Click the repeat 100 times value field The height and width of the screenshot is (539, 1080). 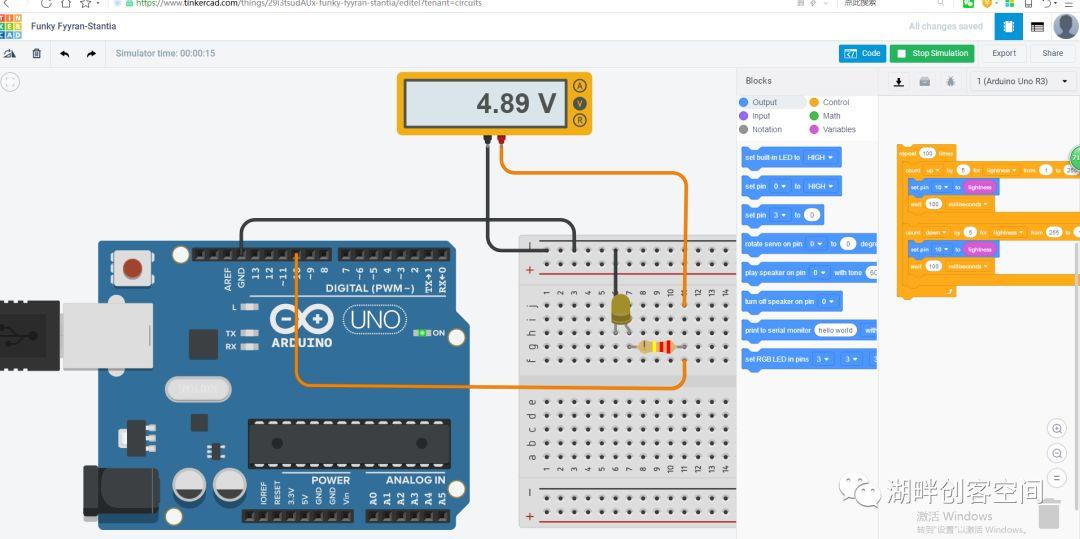(927, 154)
